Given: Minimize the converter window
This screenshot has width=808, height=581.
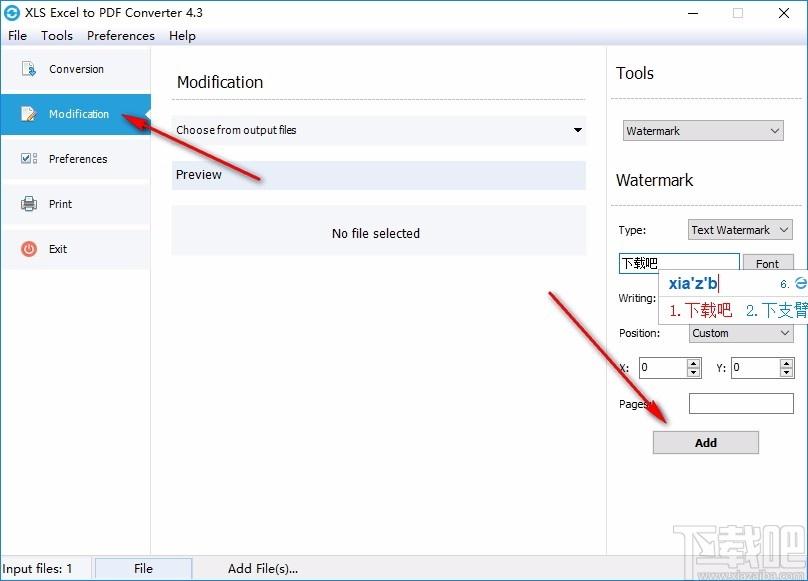Looking at the screenshot, I should (693, 13).
